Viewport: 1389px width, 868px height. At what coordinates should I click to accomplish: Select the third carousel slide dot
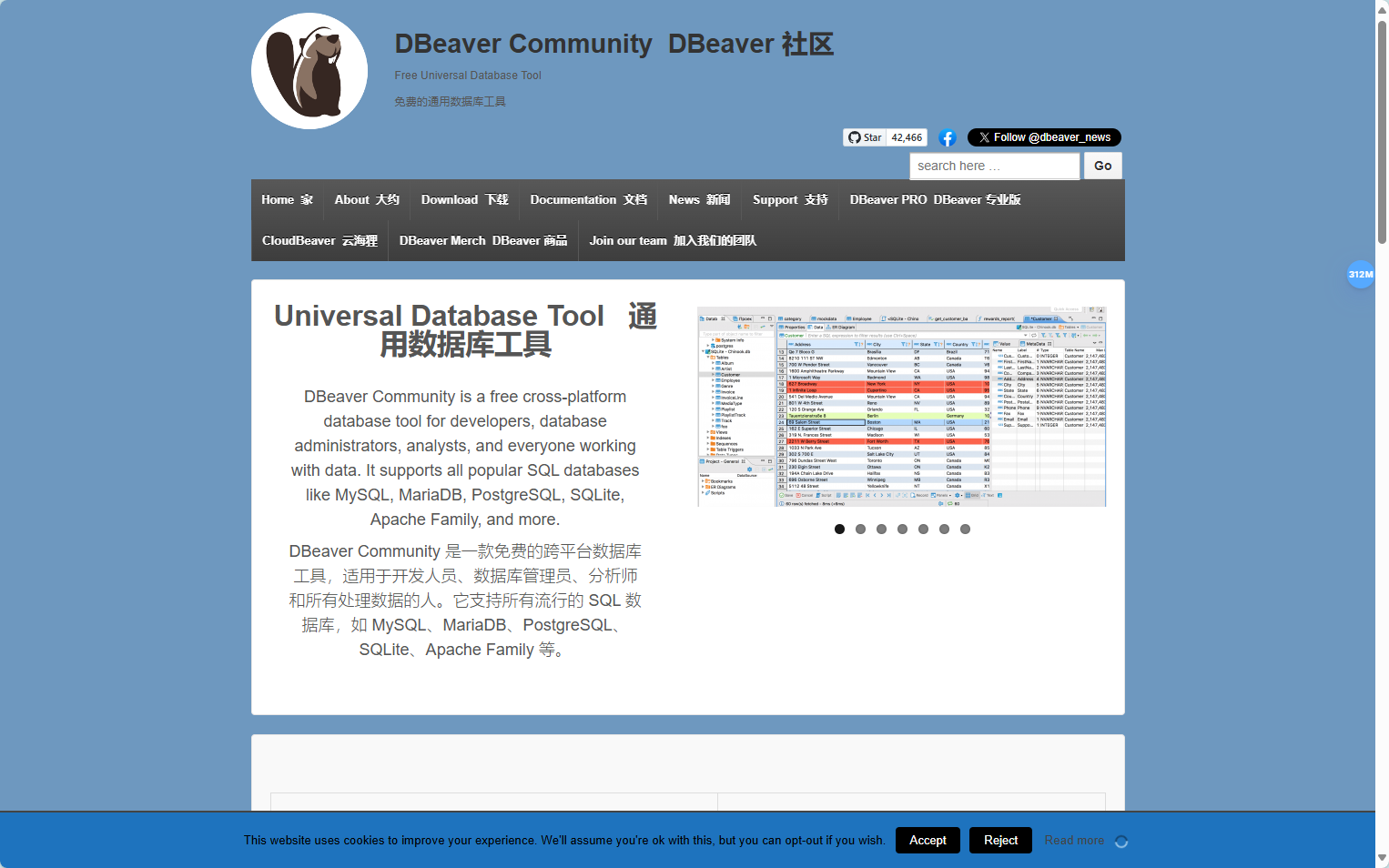[881, 529]
